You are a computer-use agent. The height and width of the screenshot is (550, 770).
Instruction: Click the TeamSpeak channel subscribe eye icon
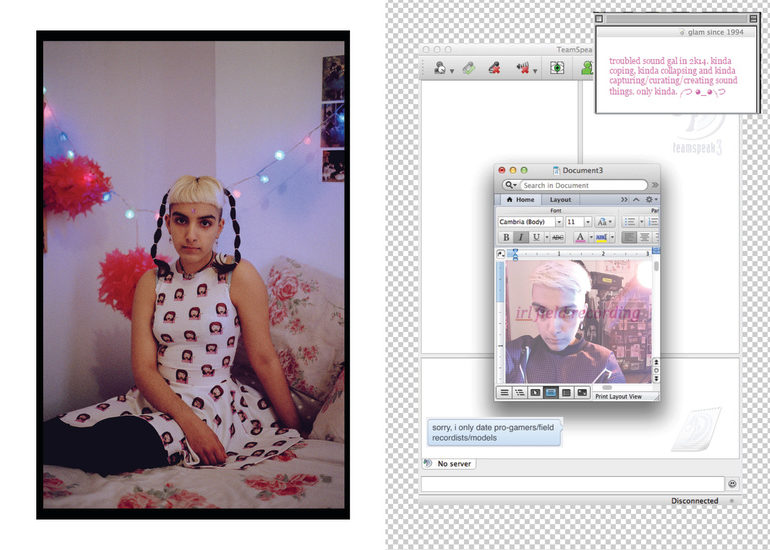click(557, 68)
